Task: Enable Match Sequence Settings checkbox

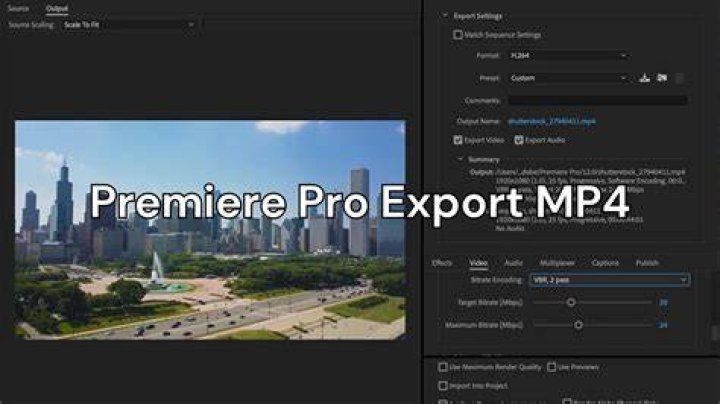Action: 457,34
